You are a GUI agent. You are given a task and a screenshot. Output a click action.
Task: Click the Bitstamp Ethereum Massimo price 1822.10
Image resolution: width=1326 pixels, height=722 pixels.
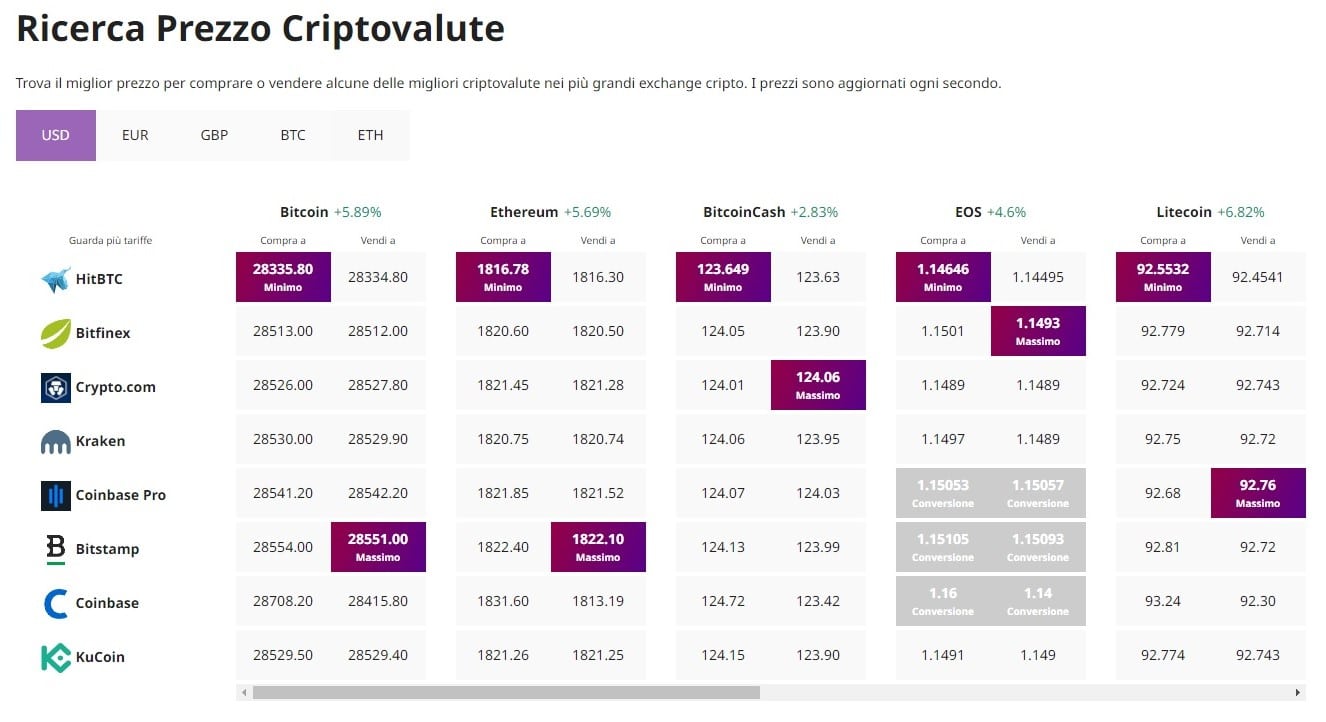[x=598, y=547]
